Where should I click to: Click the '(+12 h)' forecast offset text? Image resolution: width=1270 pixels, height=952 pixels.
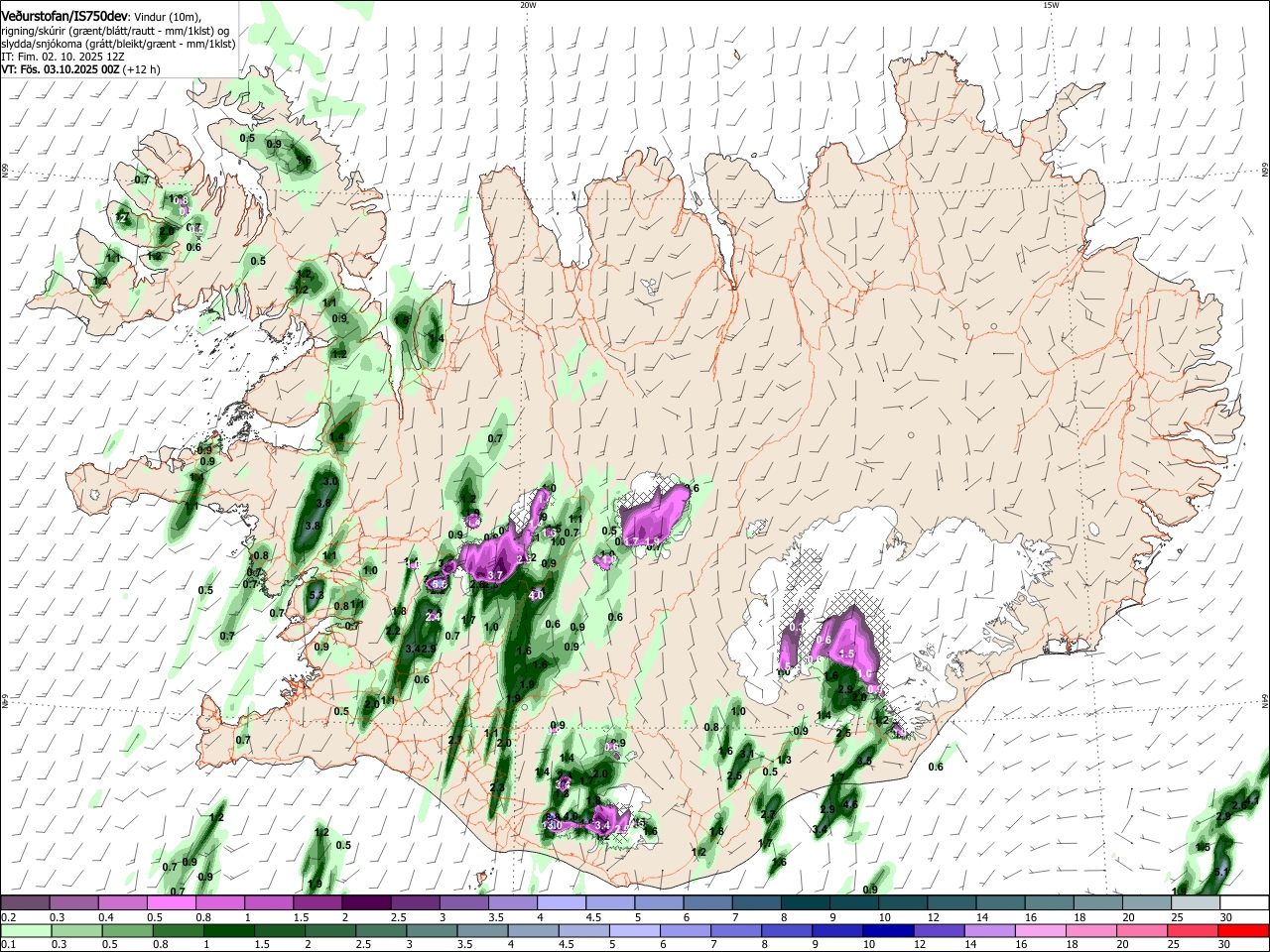[142, 70]
